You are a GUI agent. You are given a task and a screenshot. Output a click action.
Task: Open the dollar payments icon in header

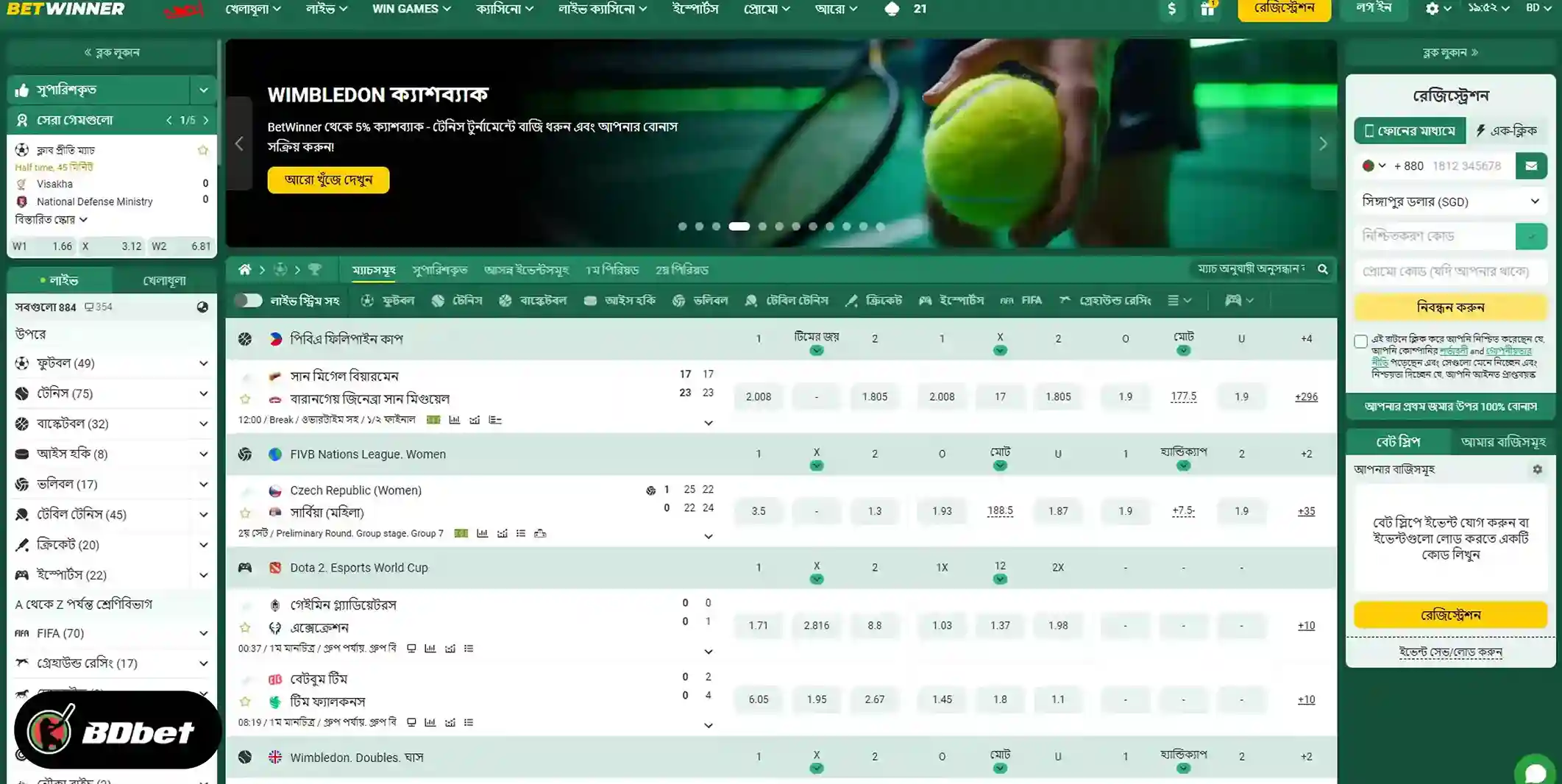pyautogui.click(x=1171, y=9)
